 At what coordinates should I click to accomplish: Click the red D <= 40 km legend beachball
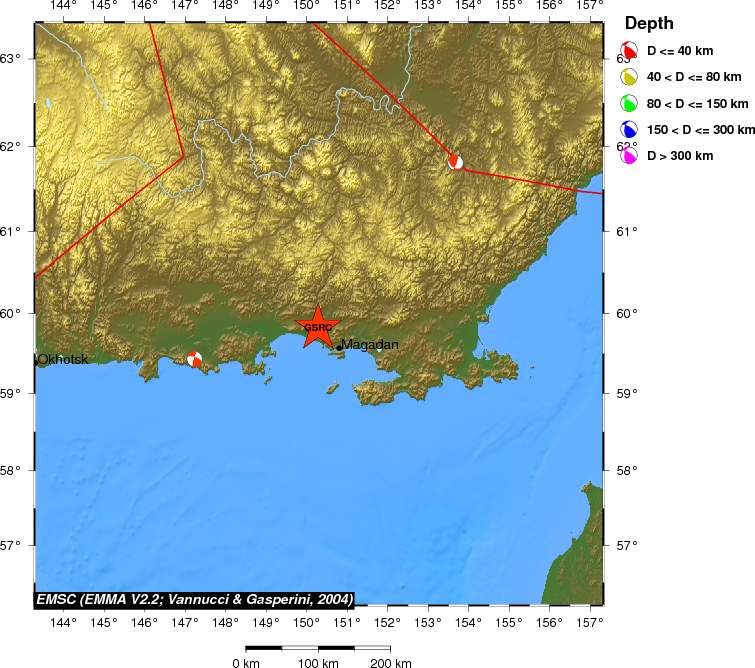click(629, 50)
